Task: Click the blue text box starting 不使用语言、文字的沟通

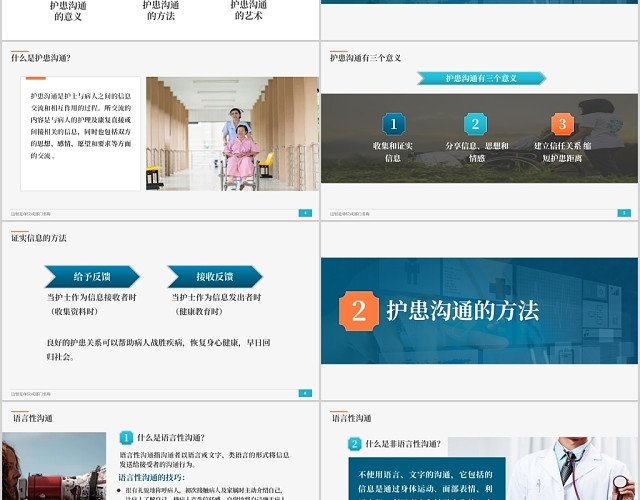Action: (427, 478)
